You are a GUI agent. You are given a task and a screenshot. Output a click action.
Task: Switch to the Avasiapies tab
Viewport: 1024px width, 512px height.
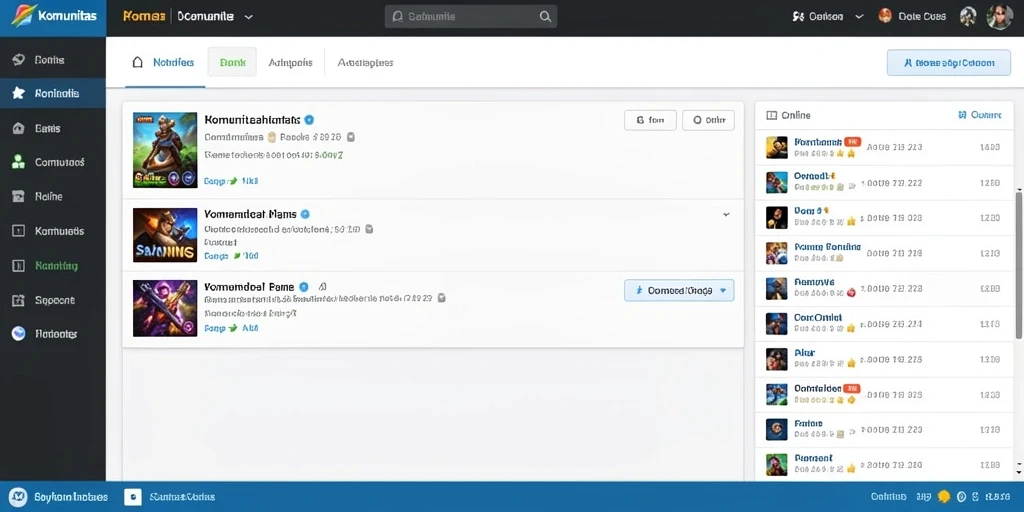[x=366, y=63]
